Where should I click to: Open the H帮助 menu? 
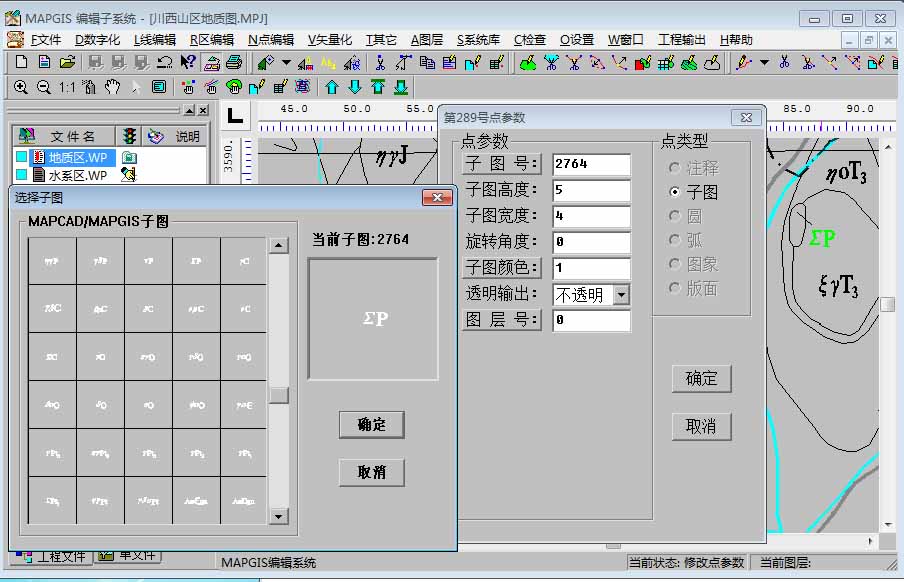pos(736,40)
